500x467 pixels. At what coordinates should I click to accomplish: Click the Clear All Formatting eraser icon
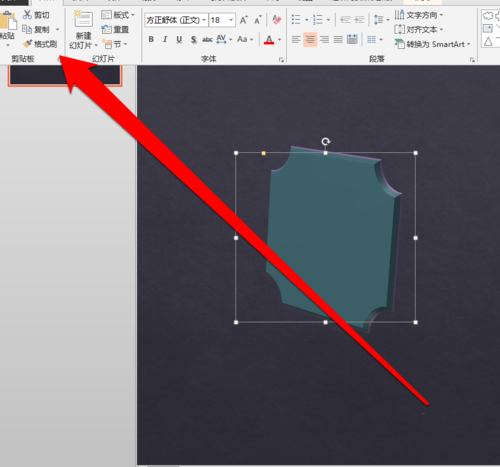[x=277, y=20]
